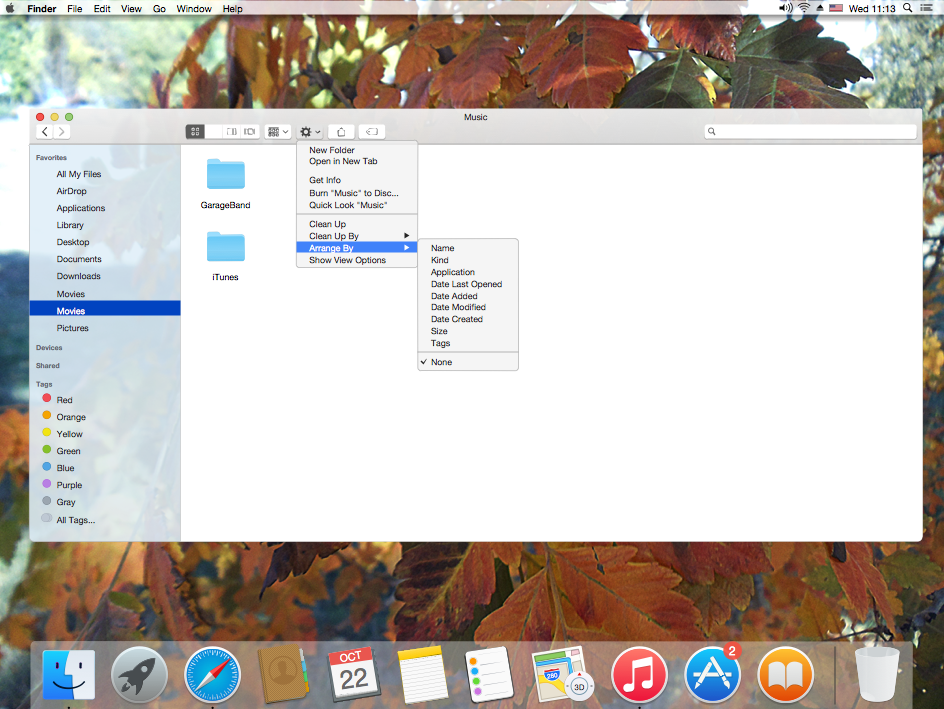Switch to cover flow view
The height and width of the screenshot is (709, 944).
(249, 131)
